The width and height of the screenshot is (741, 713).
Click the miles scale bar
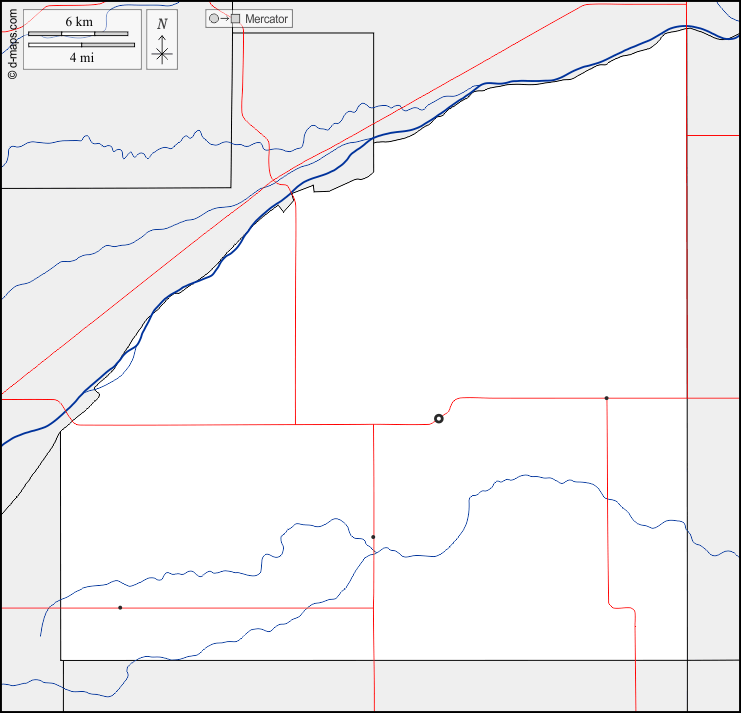pos(80,45)
